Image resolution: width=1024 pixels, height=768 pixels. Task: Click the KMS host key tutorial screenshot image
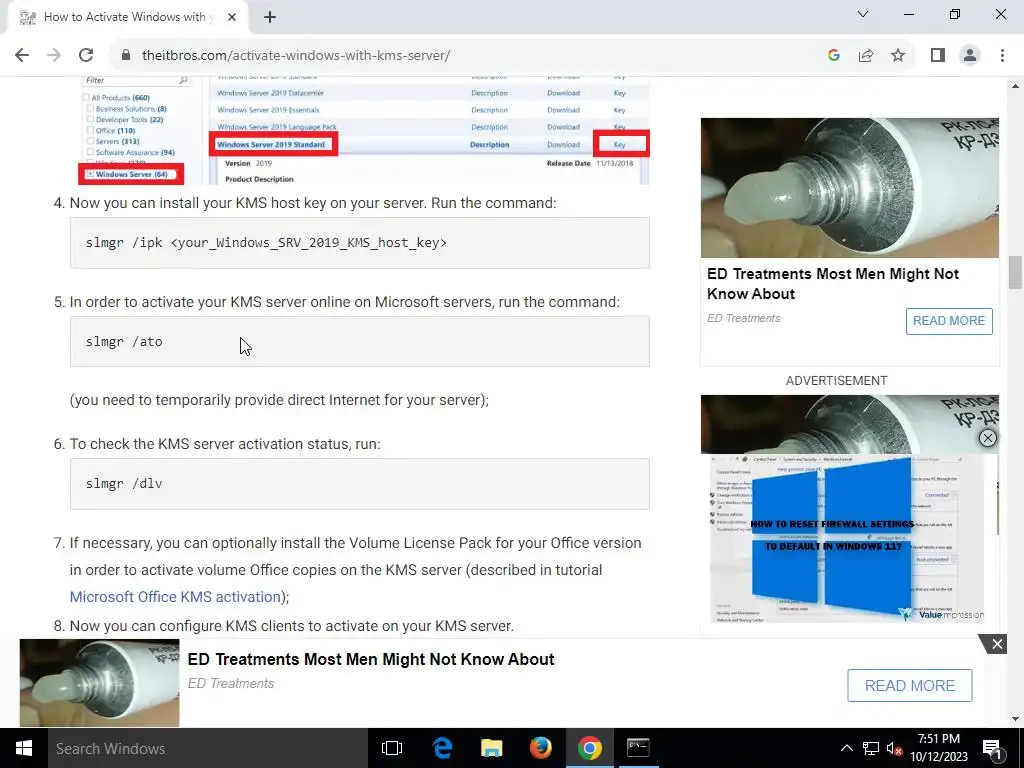coord(363,131)
